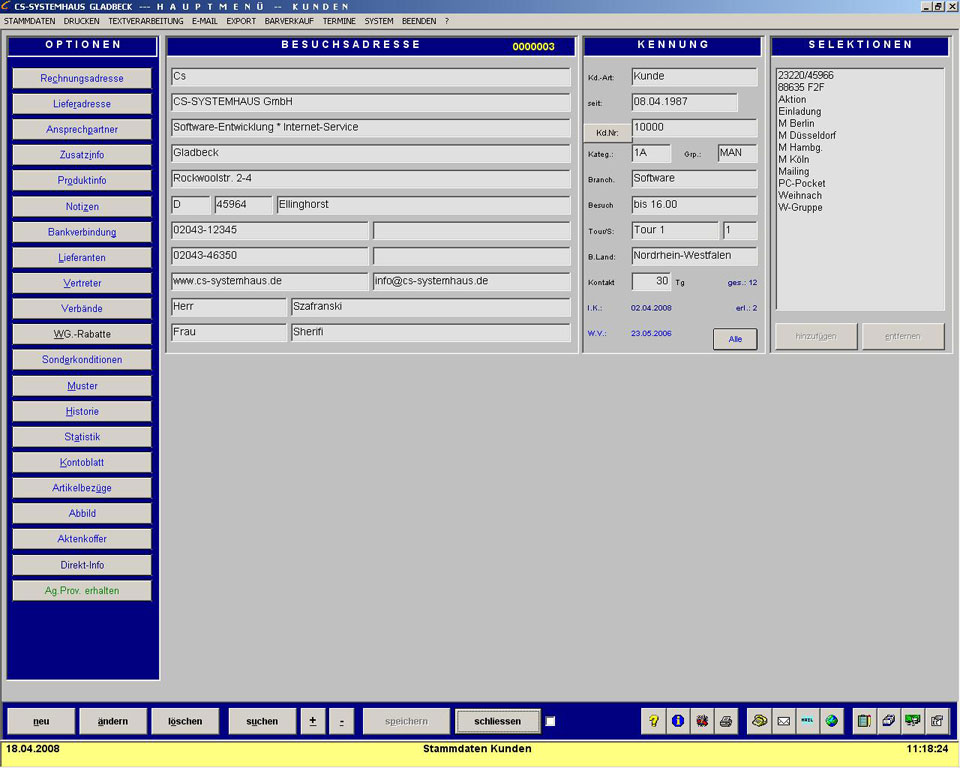Click the Rockwoolstr. 2-4 street field

point(370,179)
